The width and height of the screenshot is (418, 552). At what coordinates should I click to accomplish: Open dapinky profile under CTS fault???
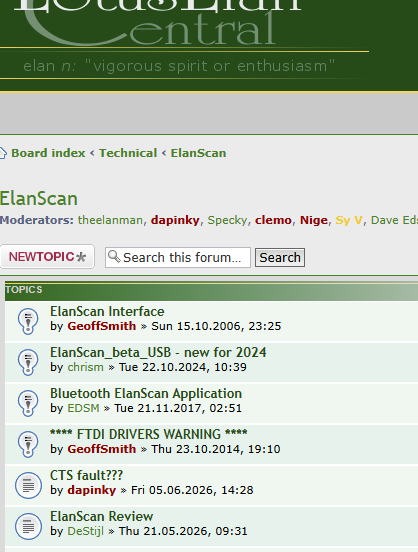coord(92,490)
